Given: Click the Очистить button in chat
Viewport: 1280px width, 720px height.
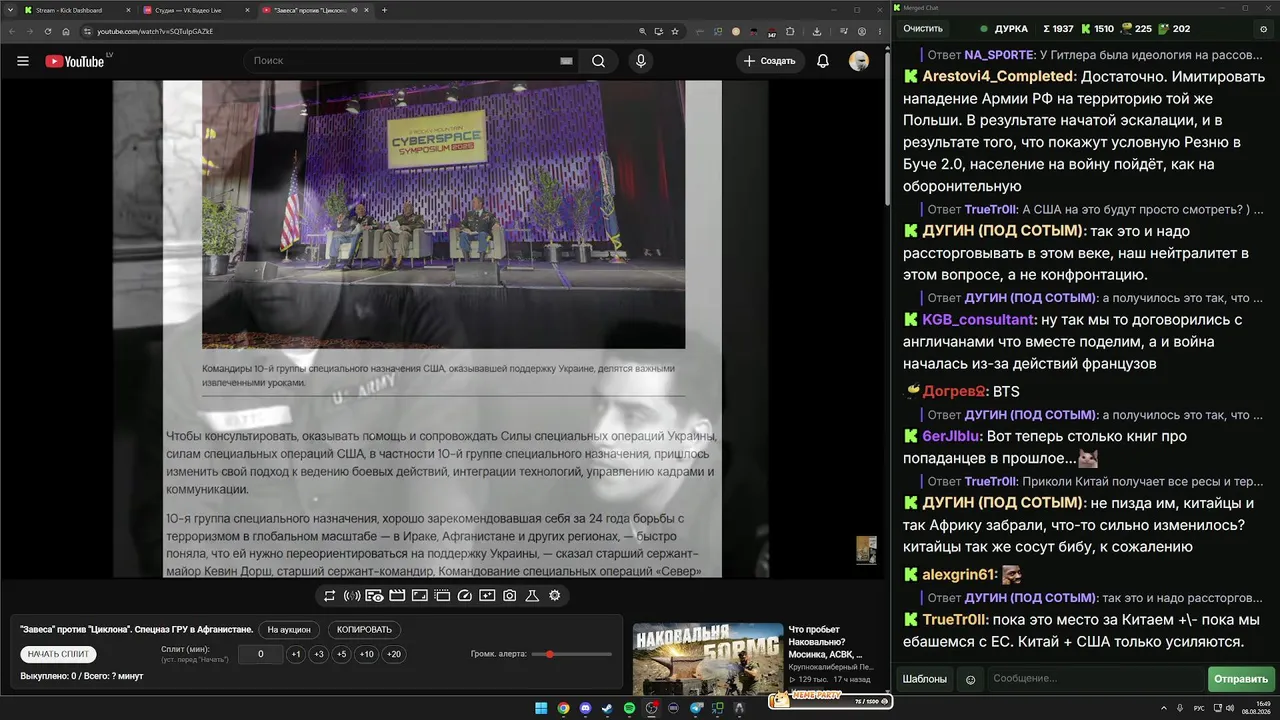Looking at the screenshot, I should (923, 29).
